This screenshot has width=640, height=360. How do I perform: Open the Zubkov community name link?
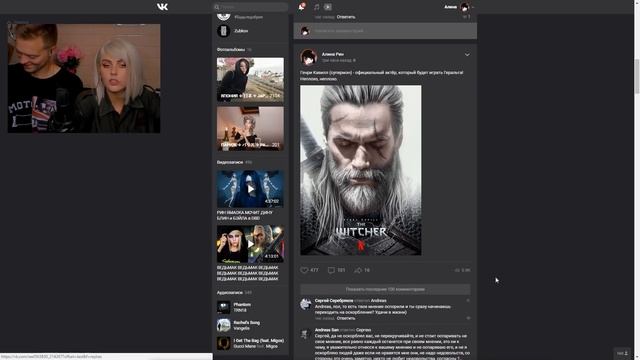241,31
